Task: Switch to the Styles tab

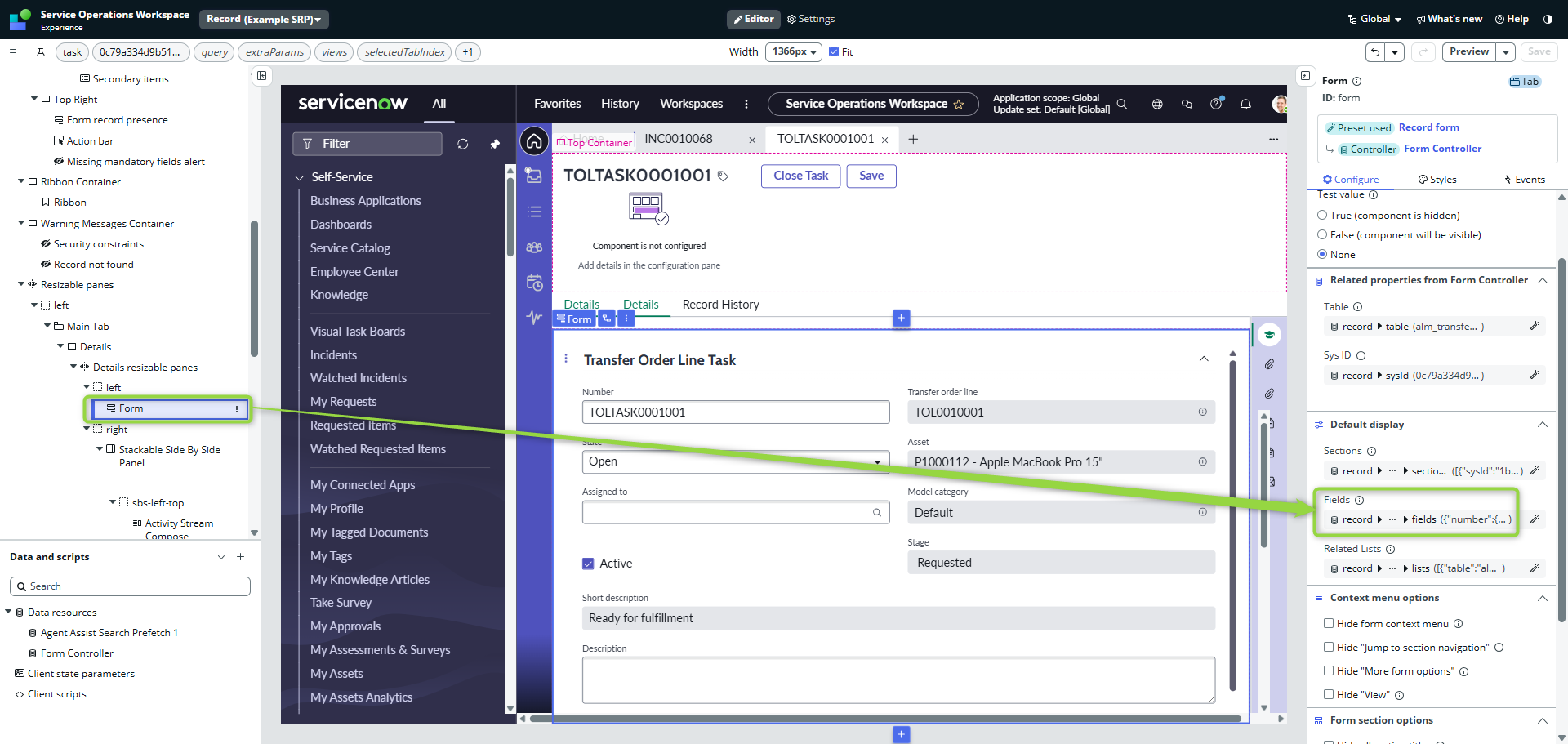Action: pos(1437,180)
